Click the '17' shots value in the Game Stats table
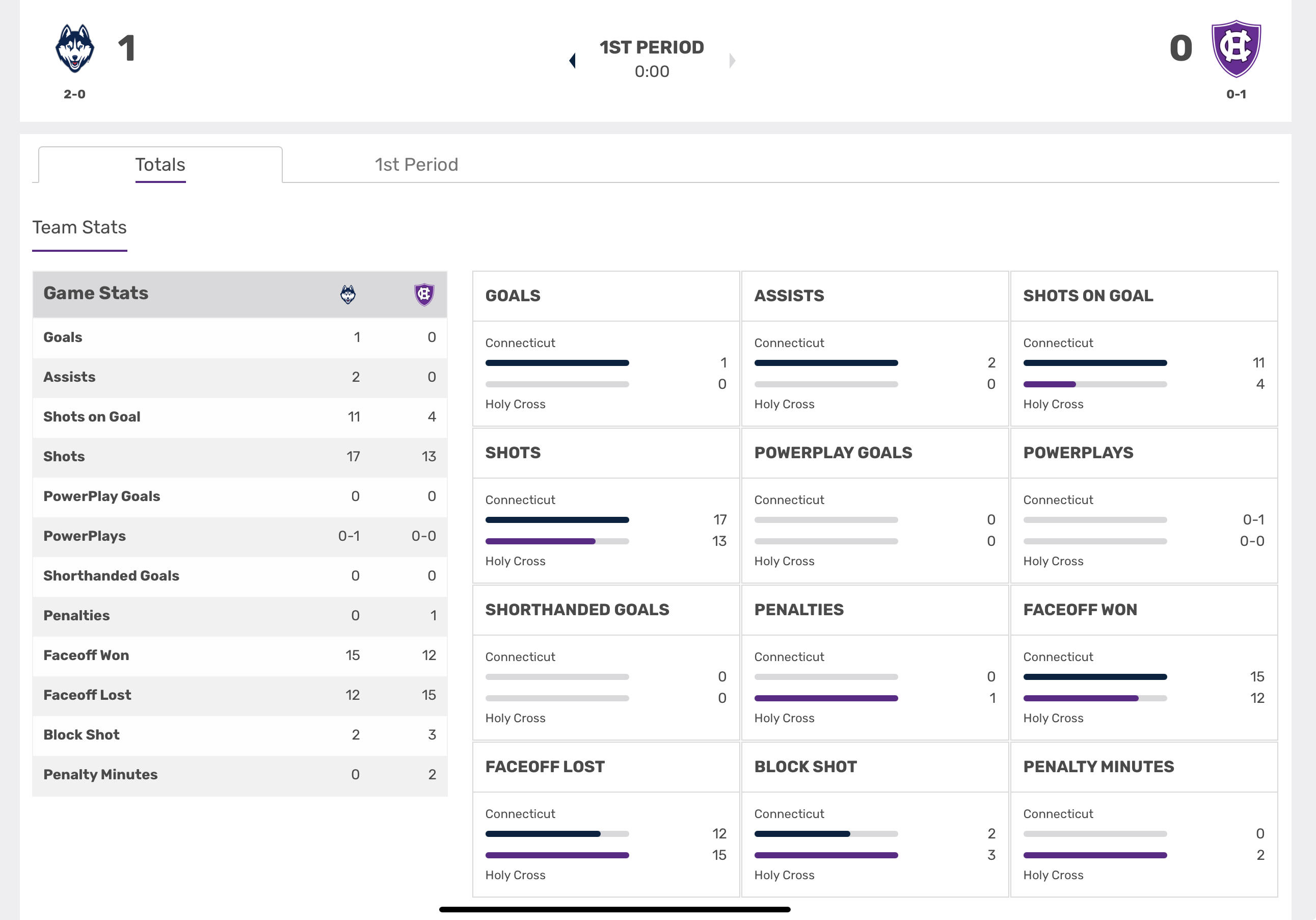The height and width of the screenshot is (920, 1316). [x=353, y=457]
